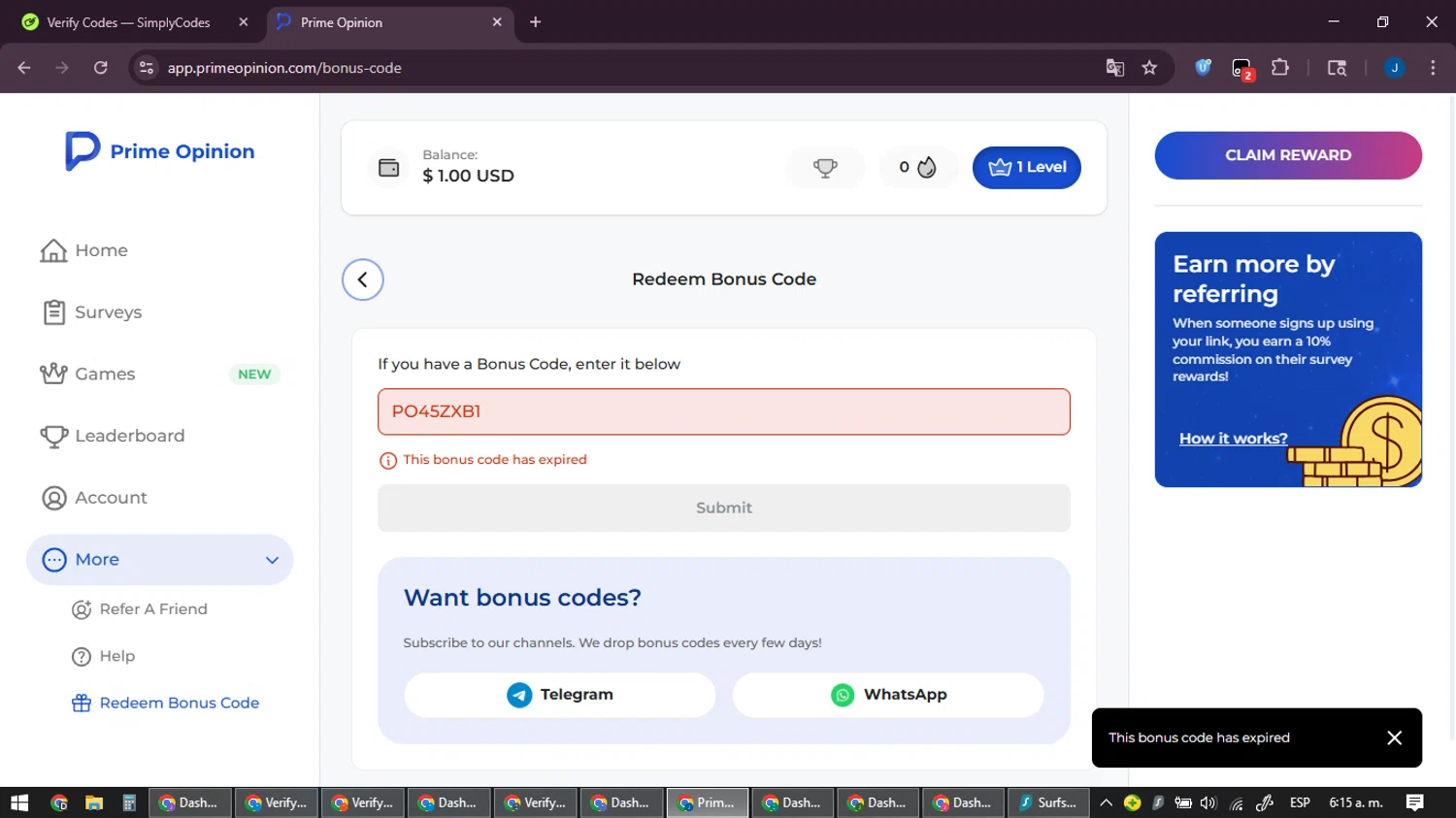Viewport: 1456px width, 818px height.
Task: Click the "Want bonus codes?" heading
Action: 522,599
